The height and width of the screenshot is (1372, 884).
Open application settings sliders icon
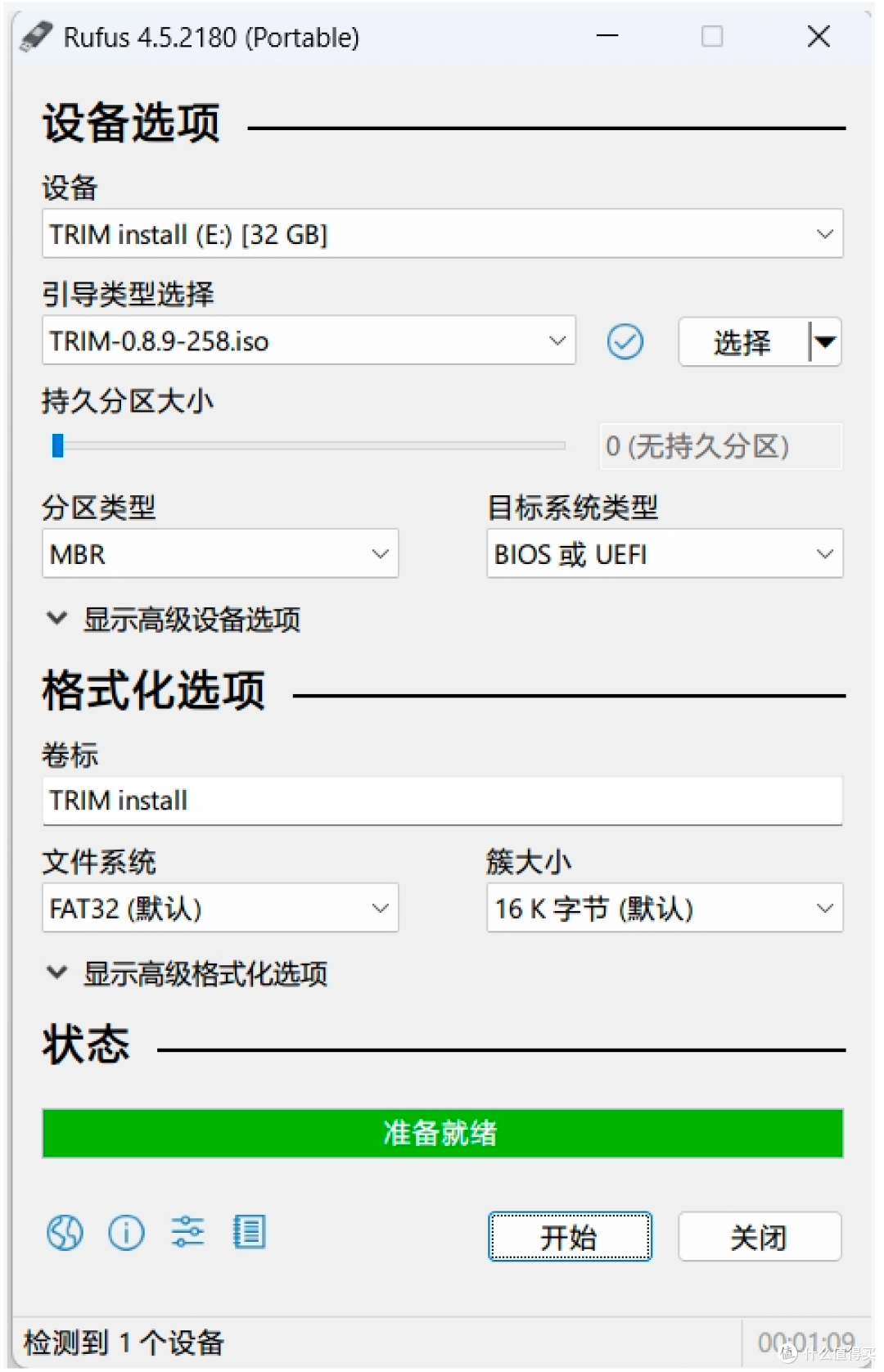point(187,1232)
